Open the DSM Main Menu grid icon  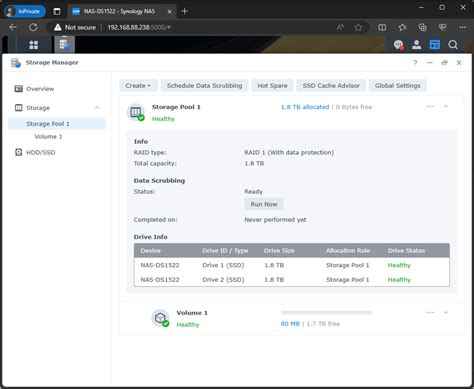[x=34, y=45]
